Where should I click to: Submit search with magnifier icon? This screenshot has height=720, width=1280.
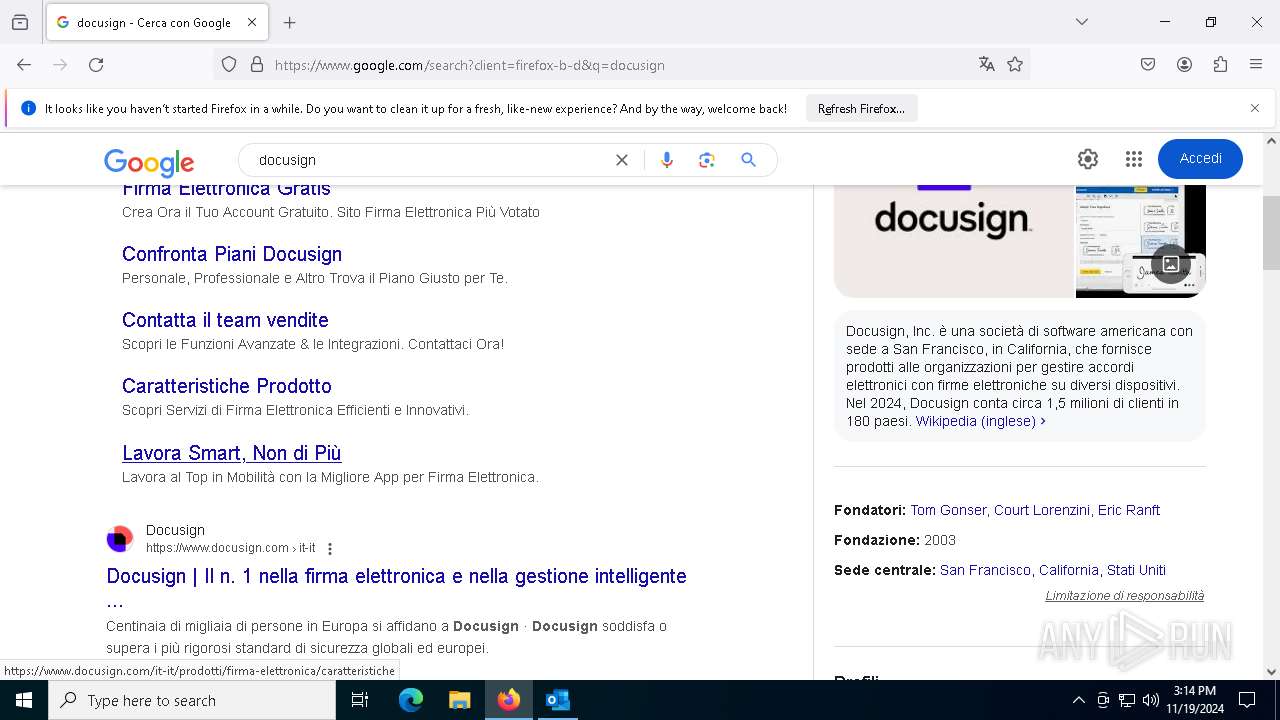point(748,160)
